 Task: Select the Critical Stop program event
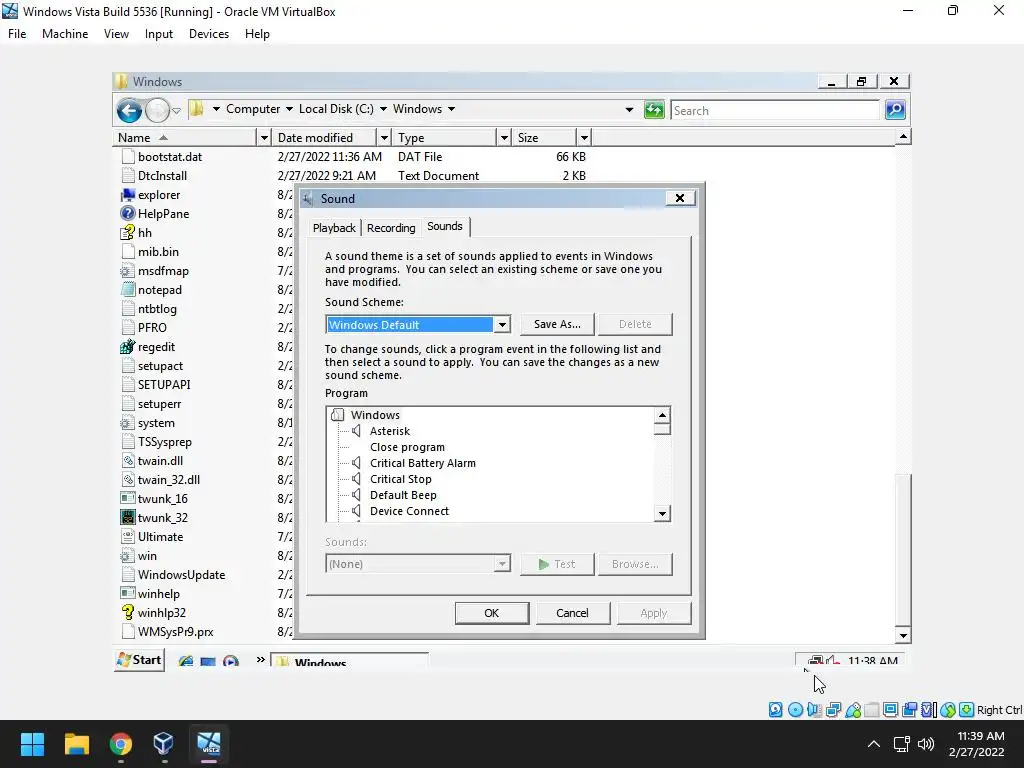click(400, 479)
